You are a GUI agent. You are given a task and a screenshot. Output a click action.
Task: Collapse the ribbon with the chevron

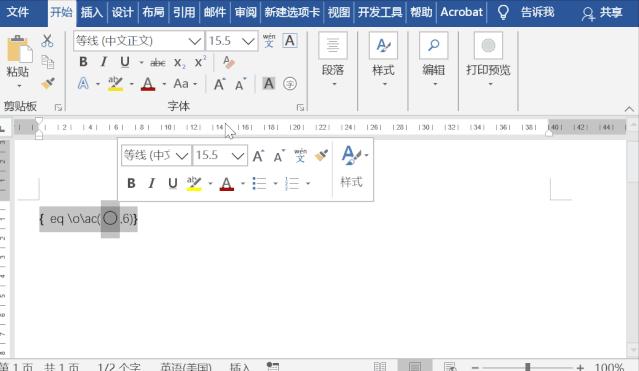click(x=629, y=109)
